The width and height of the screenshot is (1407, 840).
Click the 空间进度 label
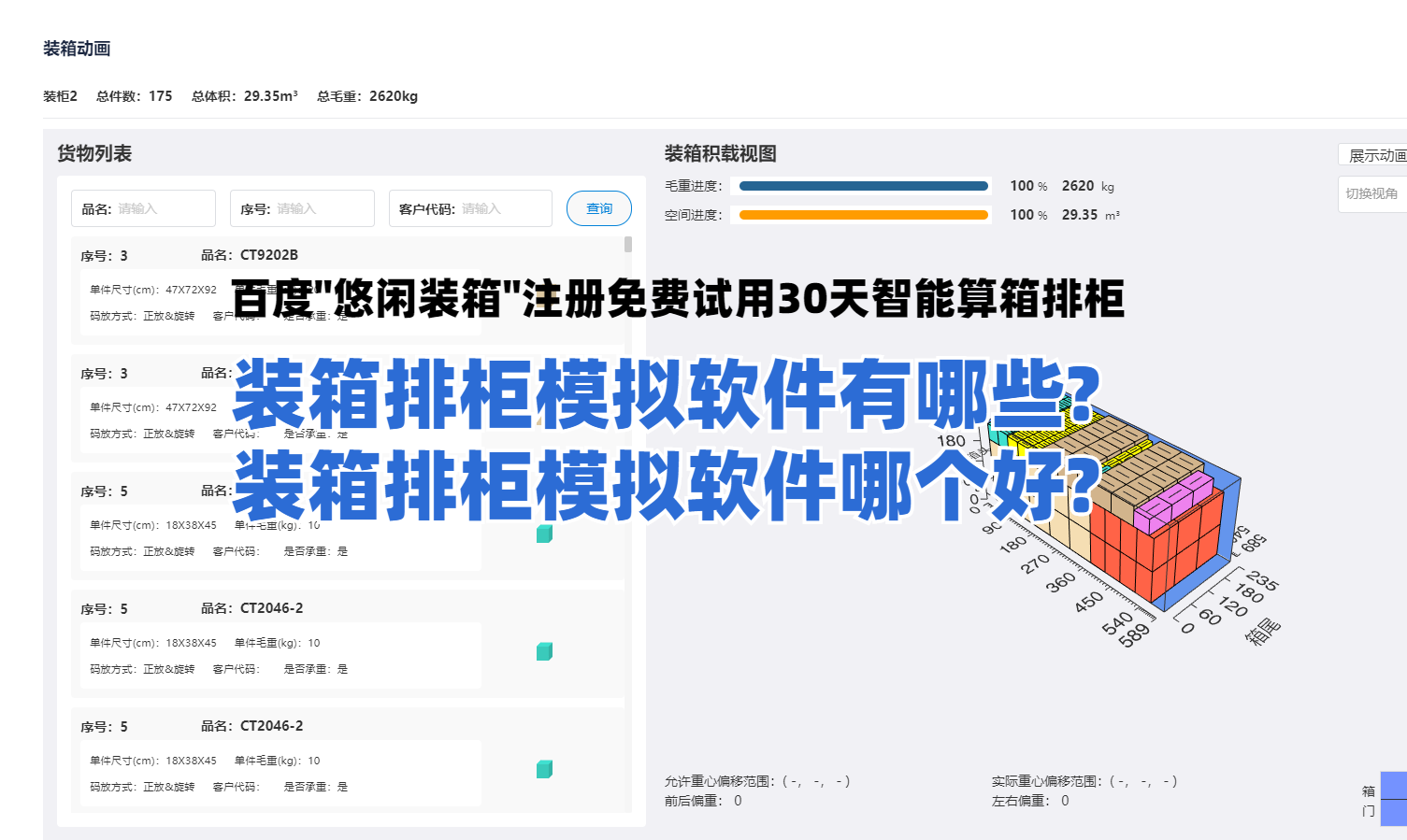(694, 215)
